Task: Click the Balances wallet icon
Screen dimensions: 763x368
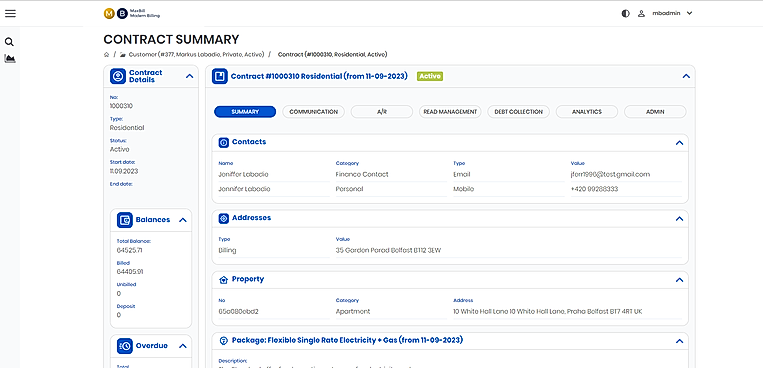Action: click(x=125, y=220)
